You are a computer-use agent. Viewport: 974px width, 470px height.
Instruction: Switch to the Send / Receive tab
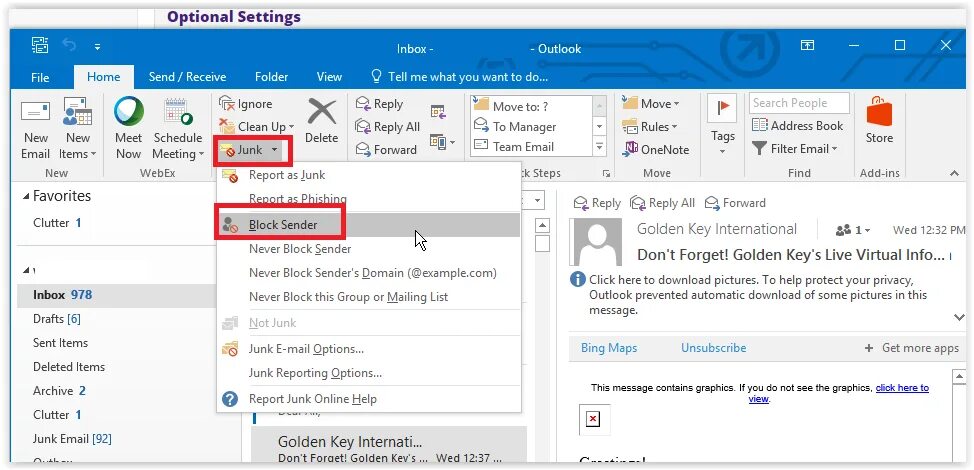click(x=187, y=77)
